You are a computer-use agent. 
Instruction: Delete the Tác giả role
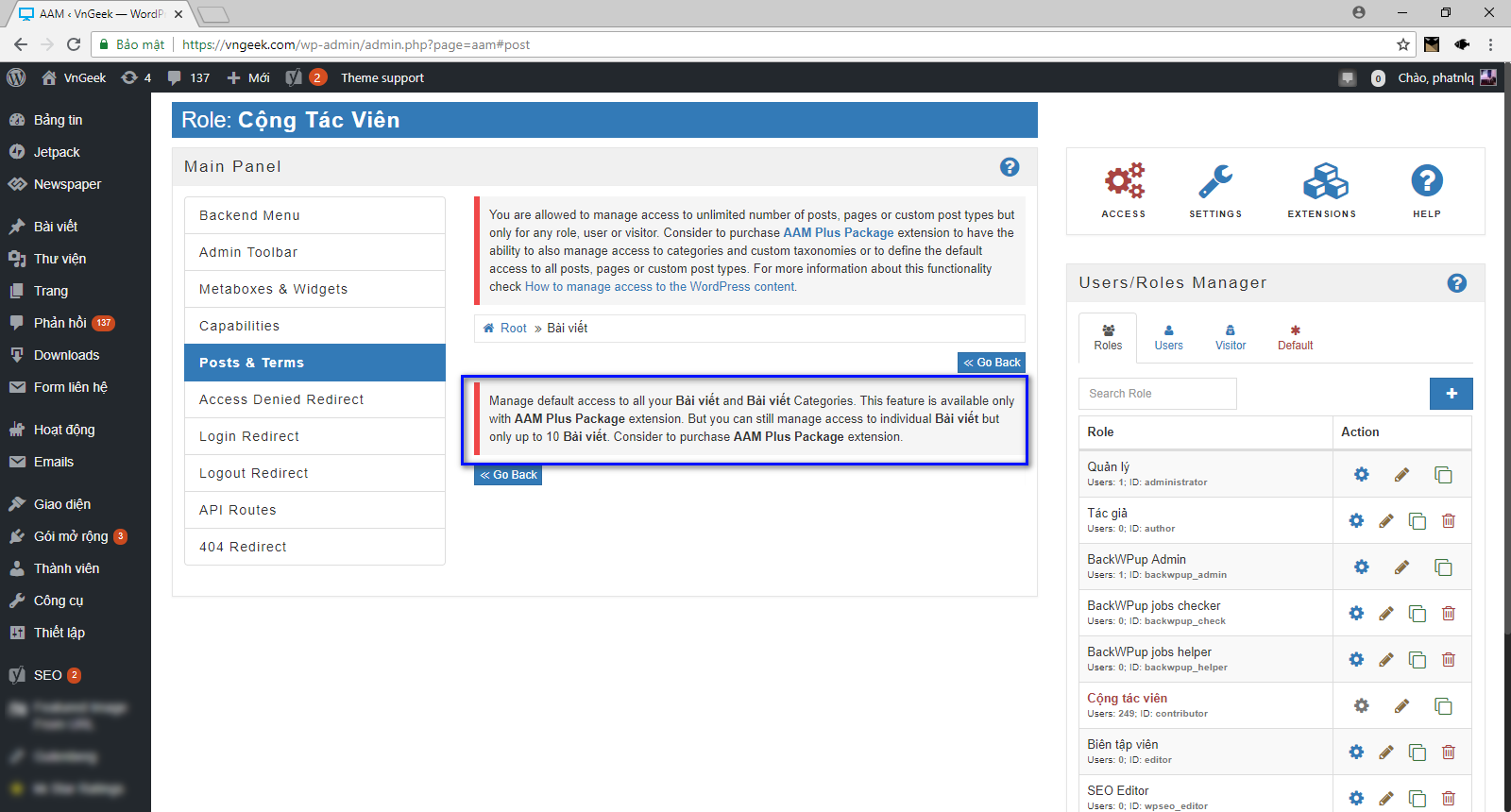click(x=1449, y=520)
